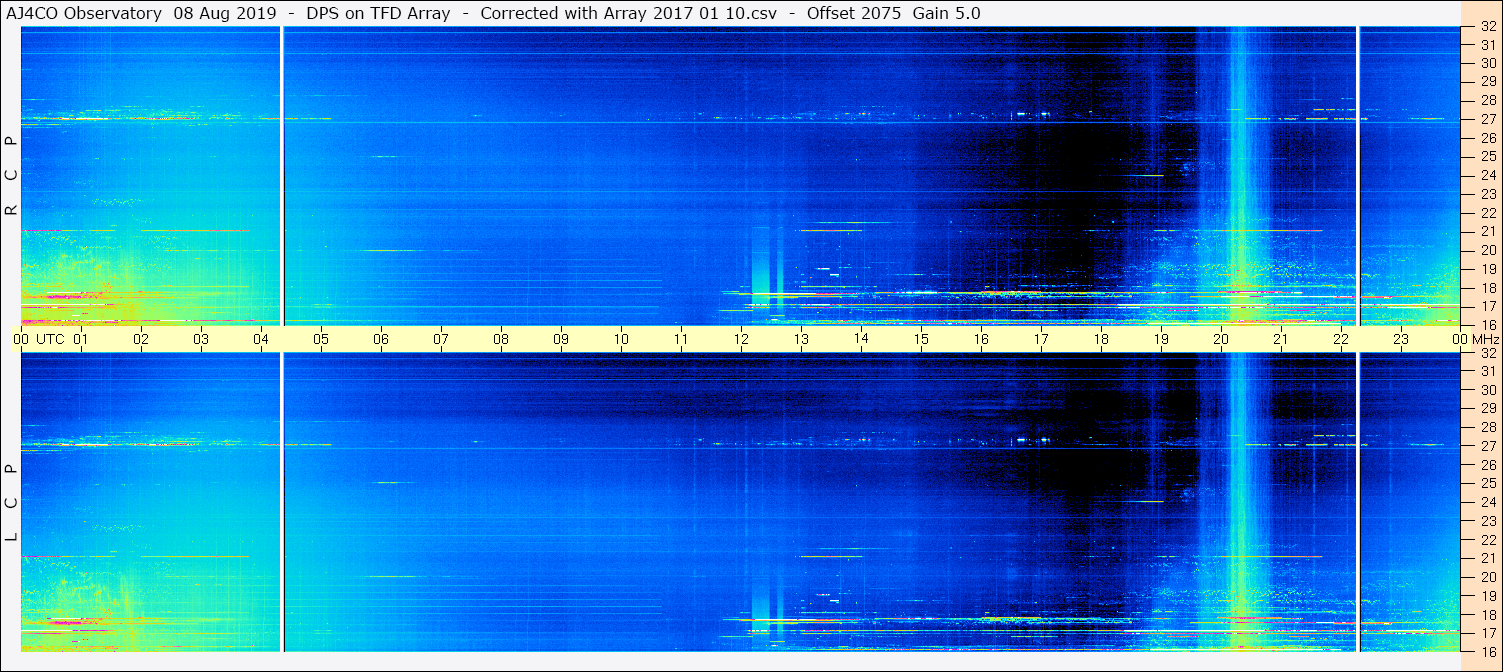The image size is (1503, 672).
Task: Select the 19 hour label on the time axis
Action: point(1161,339)
